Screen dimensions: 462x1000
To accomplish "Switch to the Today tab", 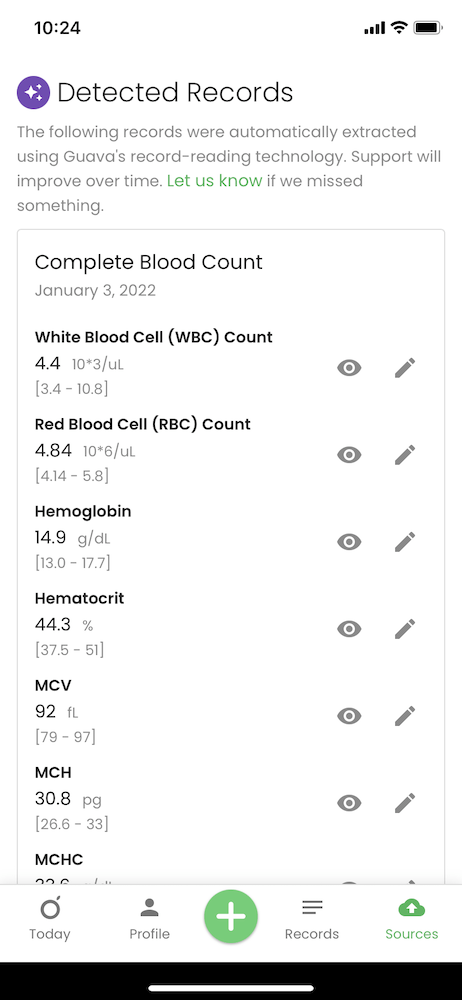I will [50, 919].
